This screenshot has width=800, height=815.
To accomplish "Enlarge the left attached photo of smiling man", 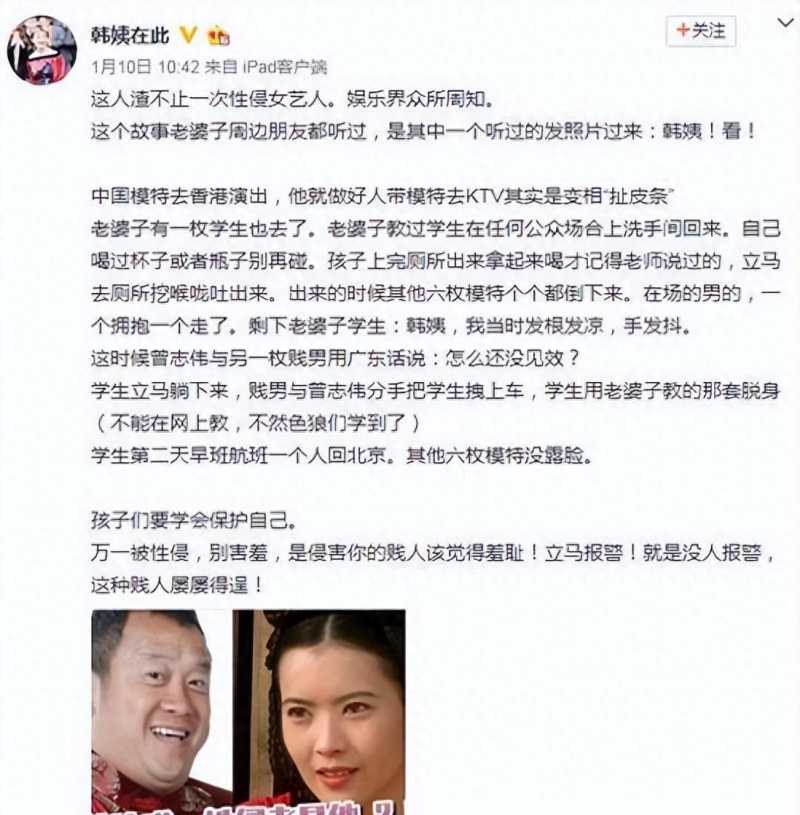I will click(162, 712).
